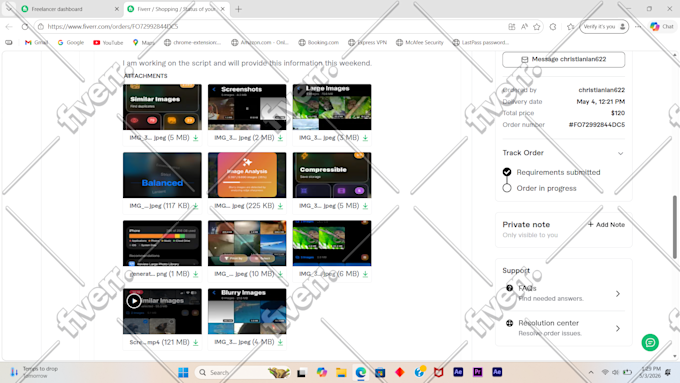Click the Order in progress status circle
680x383 pixels.
point(507,188)
